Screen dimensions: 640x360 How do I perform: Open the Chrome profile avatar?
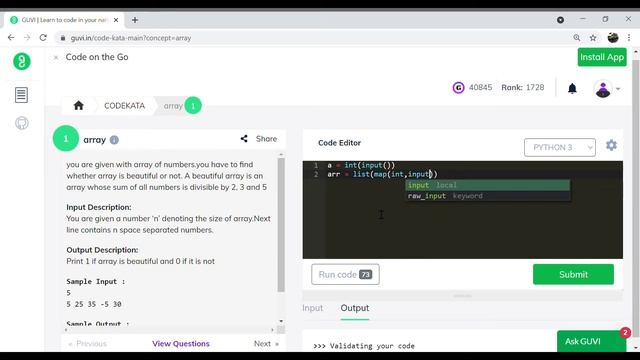[x=613, y=38]
